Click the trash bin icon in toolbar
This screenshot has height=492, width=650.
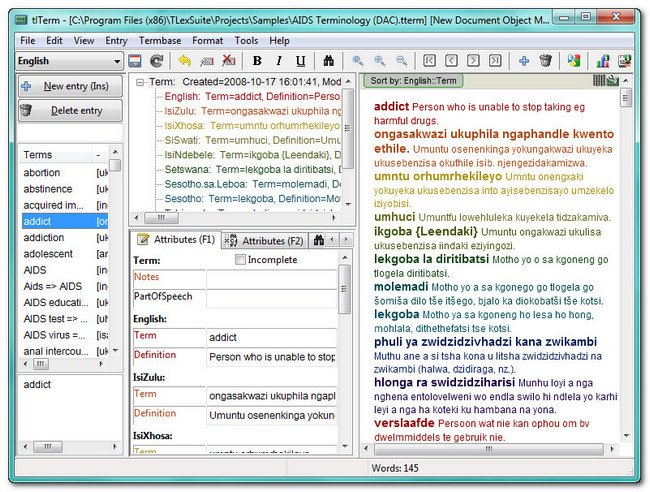pos(546,61)
